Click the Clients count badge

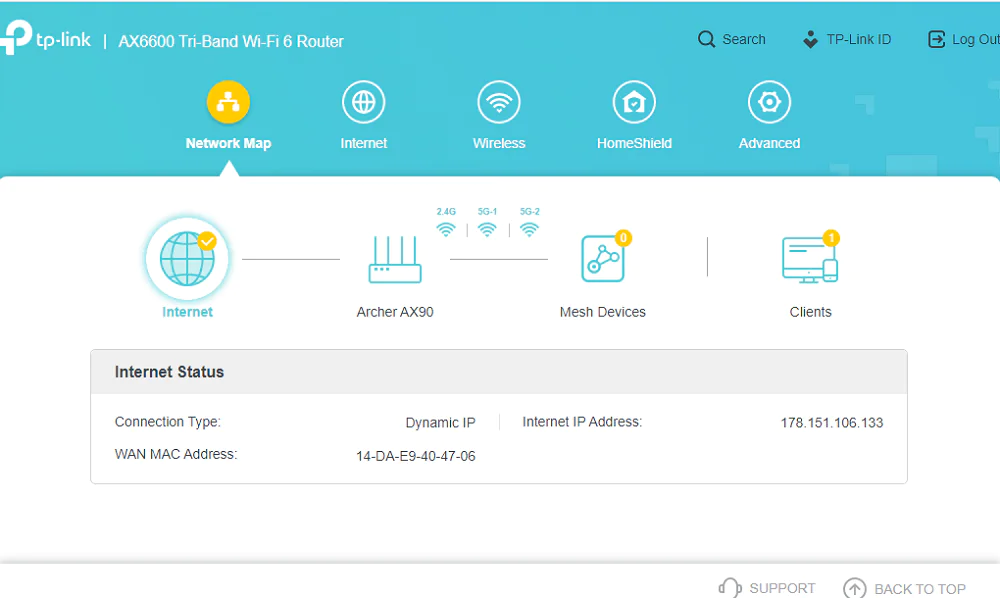click(831, 238)
